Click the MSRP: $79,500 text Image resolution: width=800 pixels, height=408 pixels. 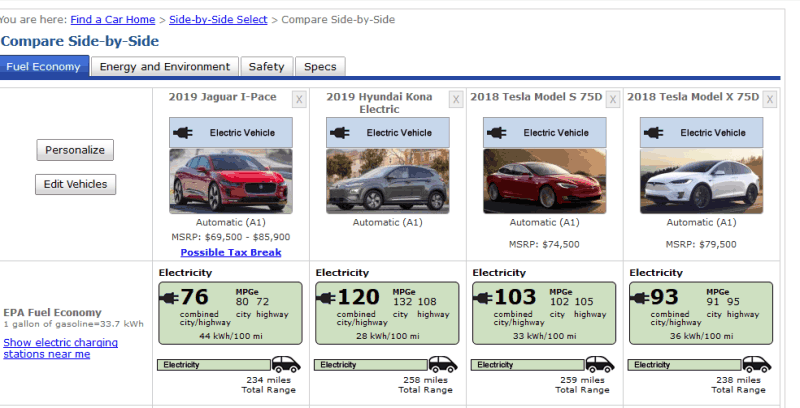coord(701,245)
